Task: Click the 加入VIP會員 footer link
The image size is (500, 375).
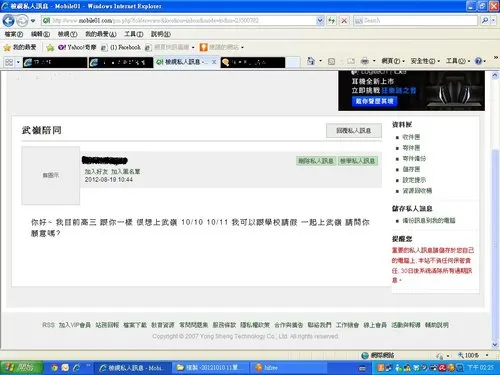Action: pos(75,325)
